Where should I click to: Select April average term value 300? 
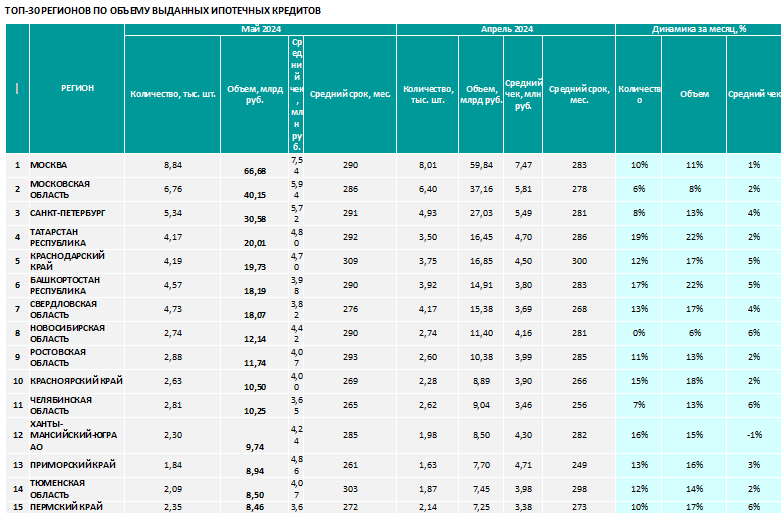click(x=579, y=261)
